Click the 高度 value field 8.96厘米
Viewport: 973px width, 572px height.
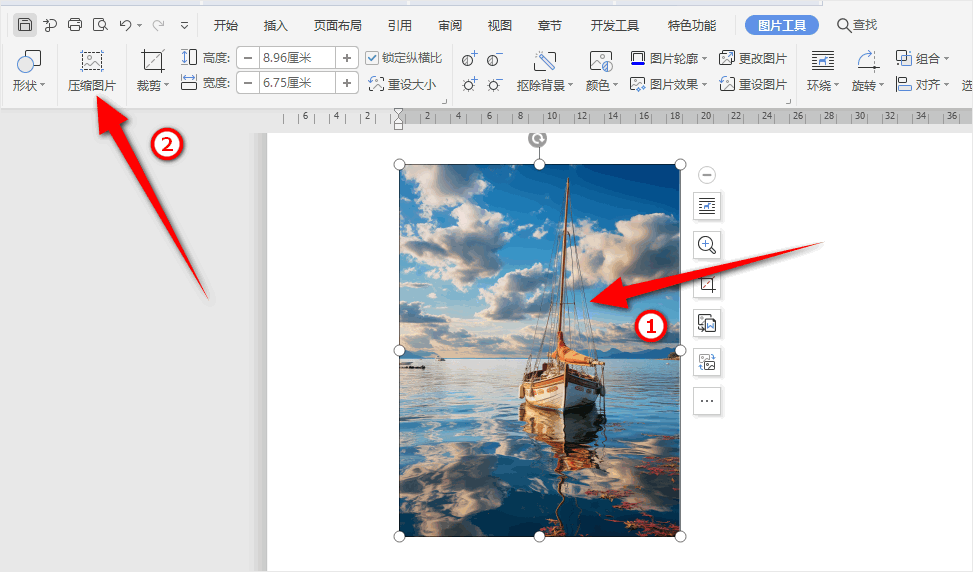[x=297, y=58]
